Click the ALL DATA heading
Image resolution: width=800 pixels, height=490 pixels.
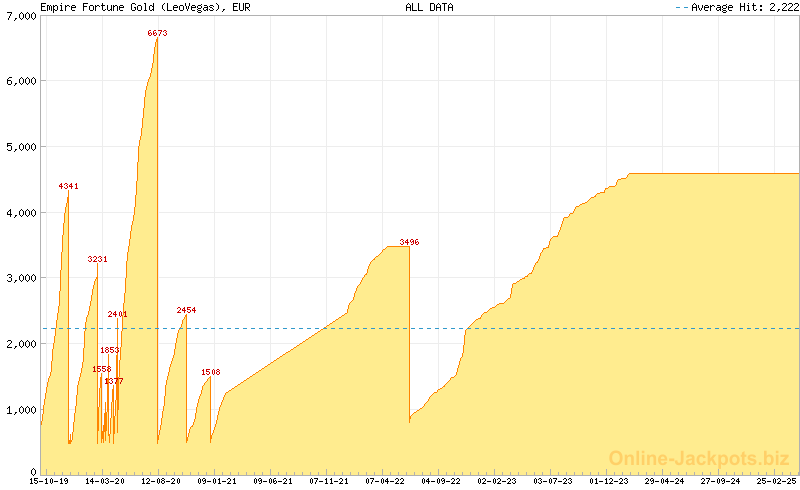click(428, 7)
